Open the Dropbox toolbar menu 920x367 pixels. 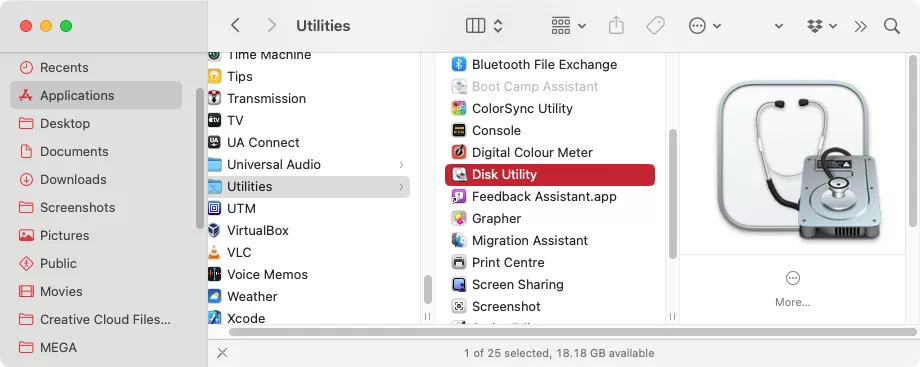[821, 26]
